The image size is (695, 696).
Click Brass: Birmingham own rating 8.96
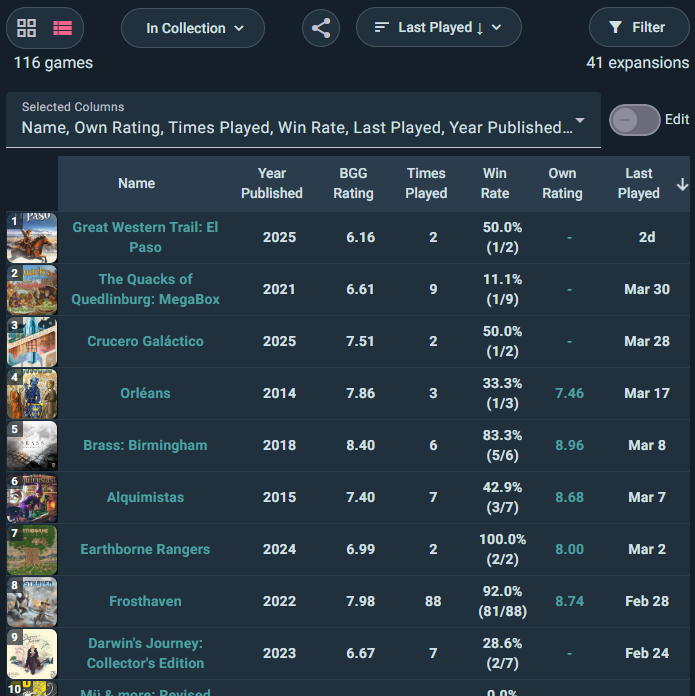tap(569, 445)
